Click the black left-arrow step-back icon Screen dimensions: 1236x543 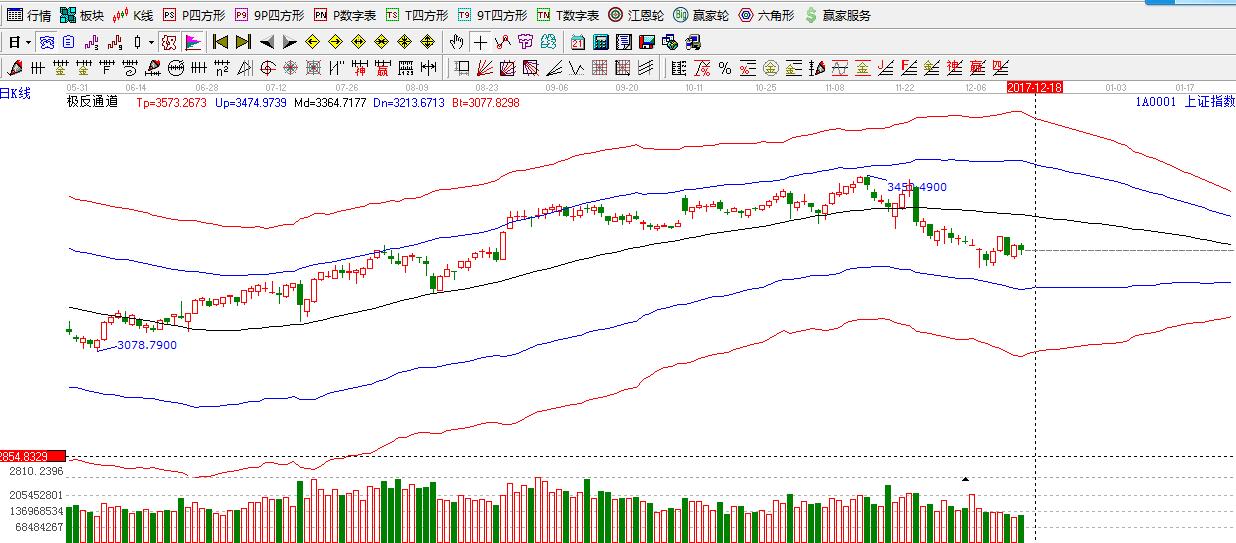(x=267, y=42)
